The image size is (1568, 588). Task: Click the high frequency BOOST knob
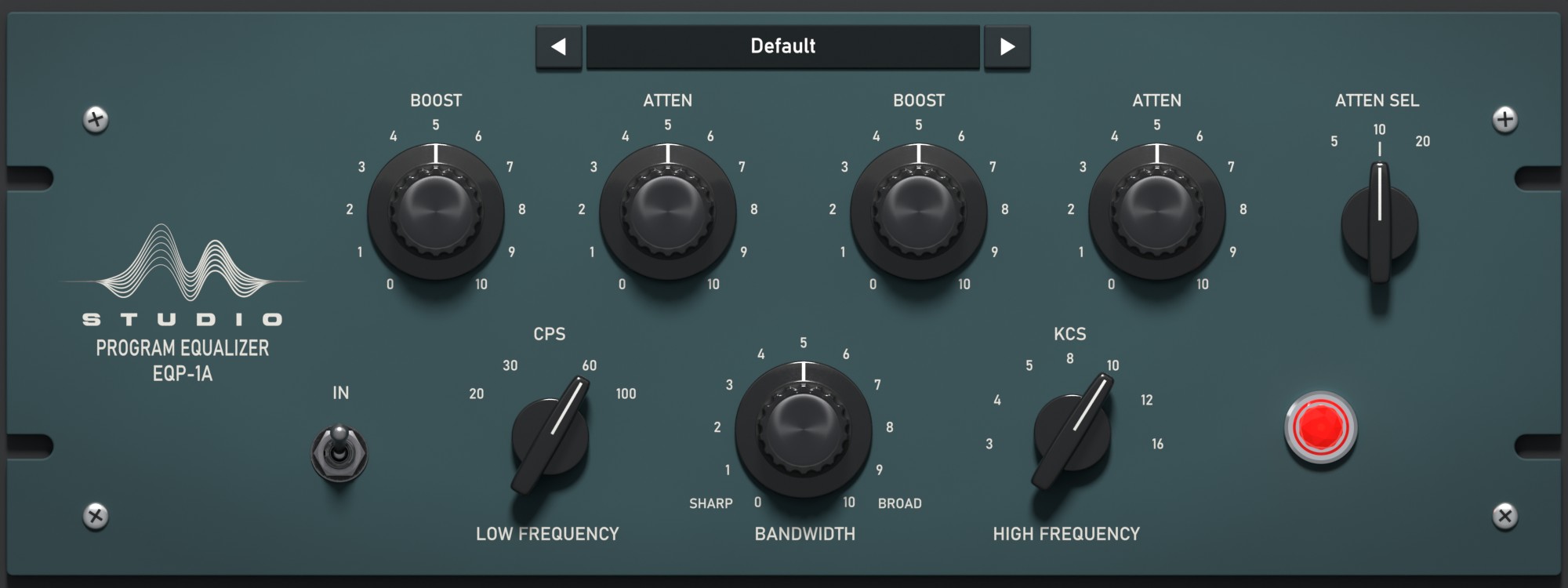(x=919, y=212)
